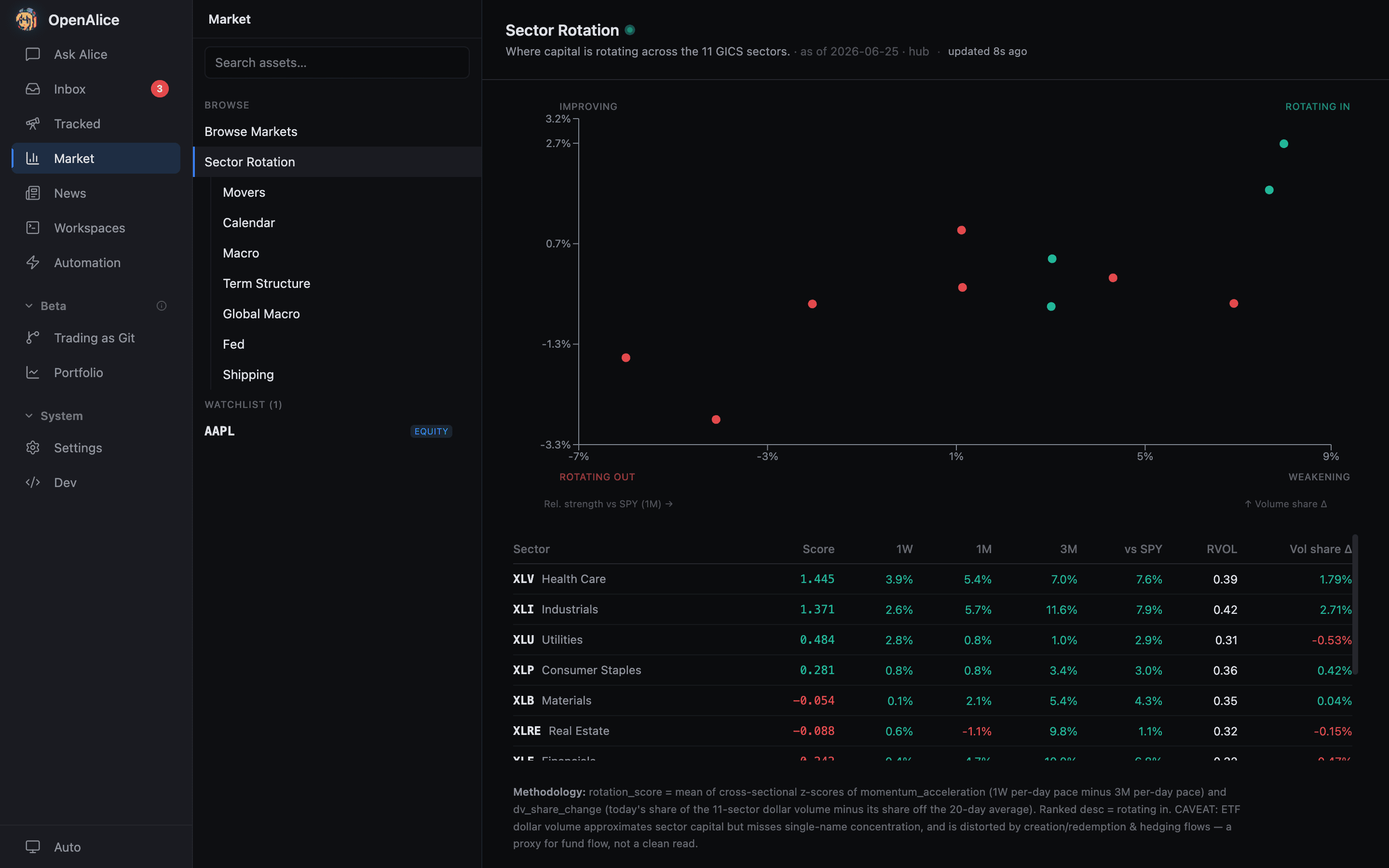Open AAPL from the watchlist
Image resolution: width=1389 pixels, height=868 pixels.
pyautogui.click(x=337, y=431)
